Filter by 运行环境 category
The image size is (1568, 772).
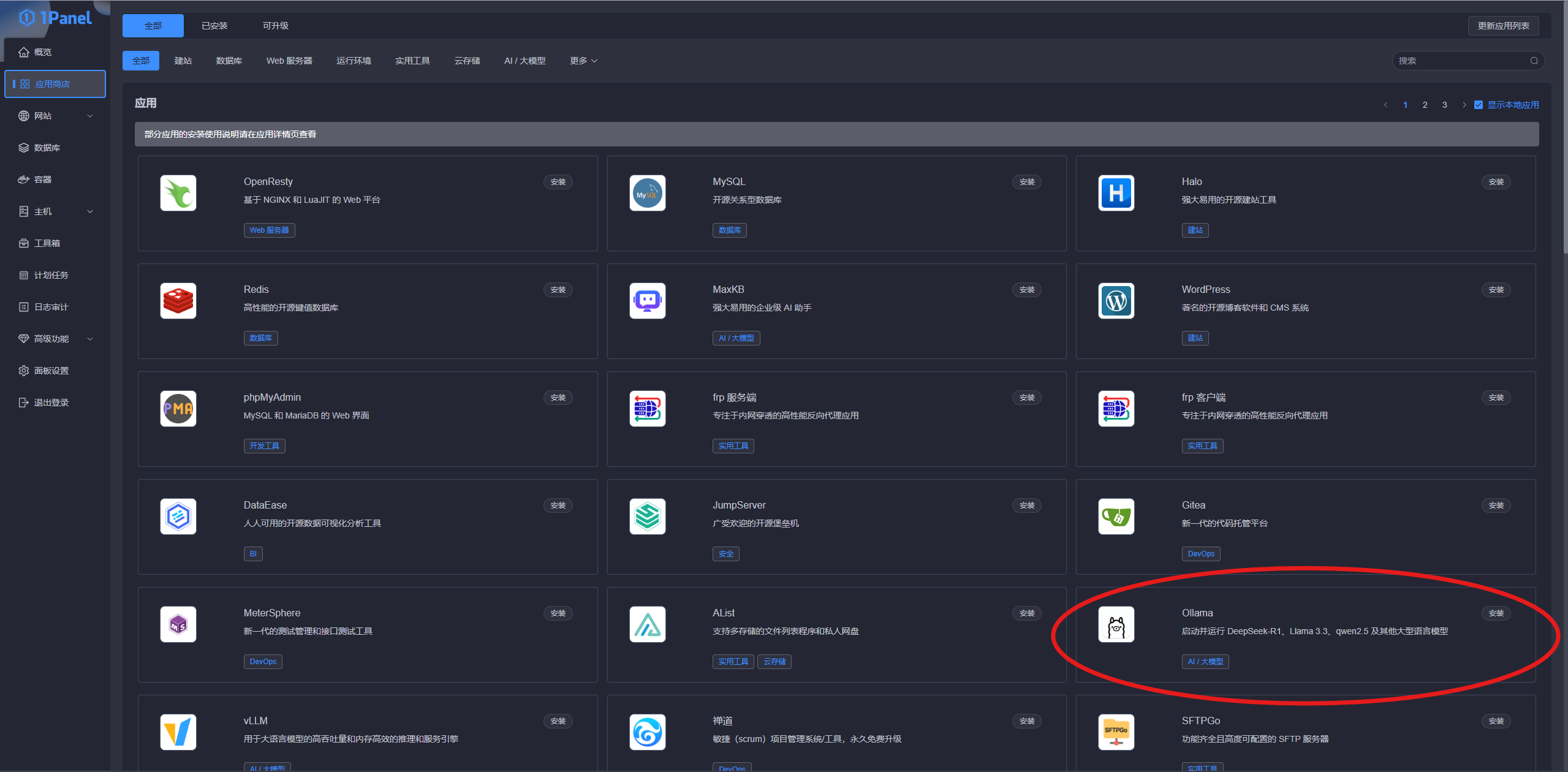coord(354,61)
